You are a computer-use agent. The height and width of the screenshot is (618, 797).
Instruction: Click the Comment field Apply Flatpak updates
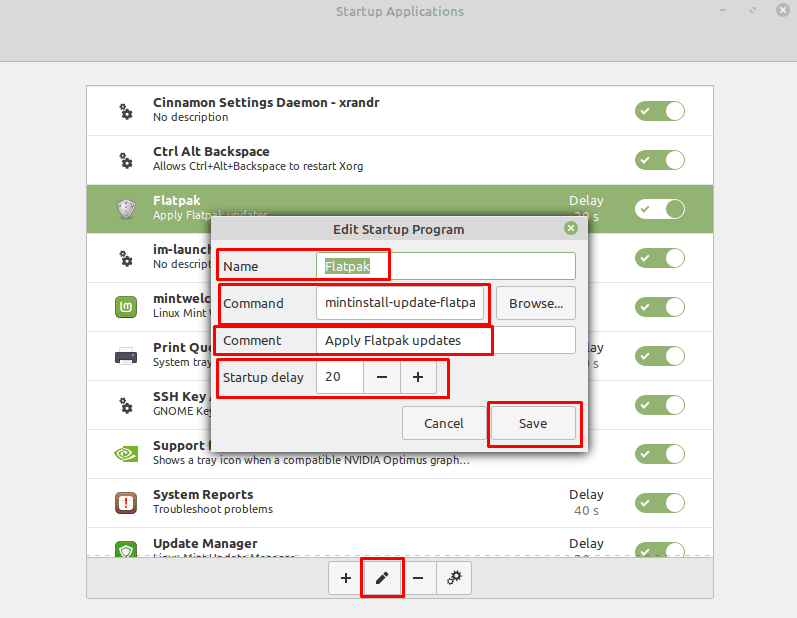pyautogui.click(x=446, y=340)
